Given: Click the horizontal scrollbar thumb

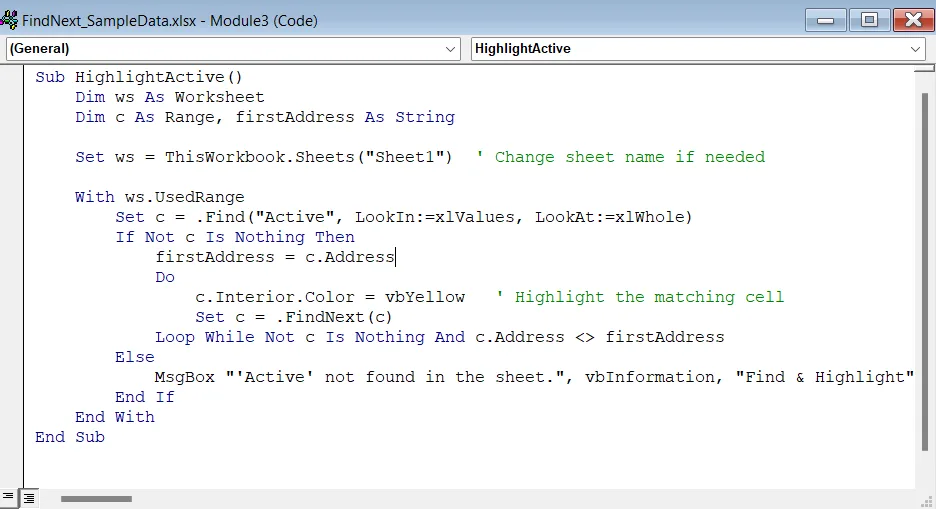Looking at the screenshot, I should pos(96,499).
